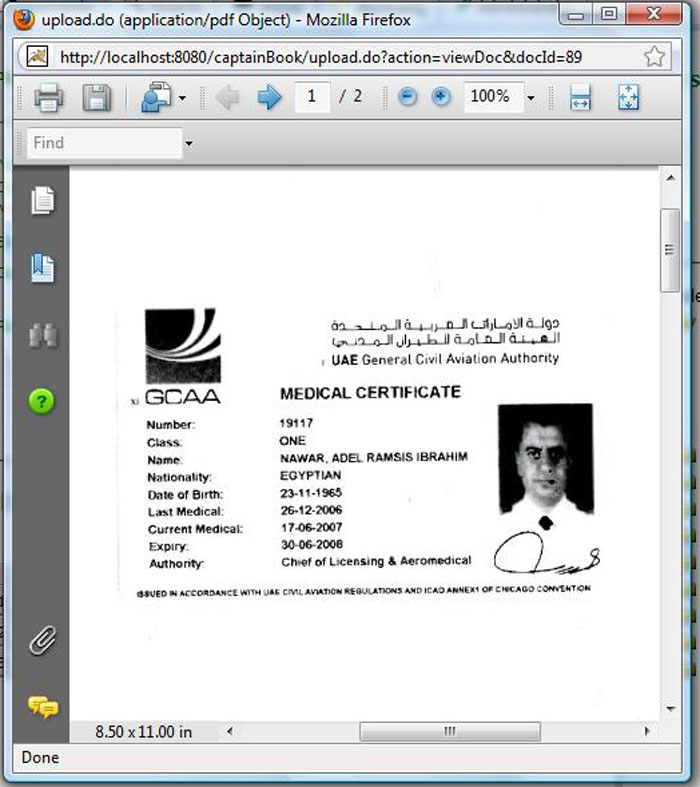Open the Attachments paperclip panel
Image resolution: width=700 pixels, height=787 pixels.
[42, 640]
